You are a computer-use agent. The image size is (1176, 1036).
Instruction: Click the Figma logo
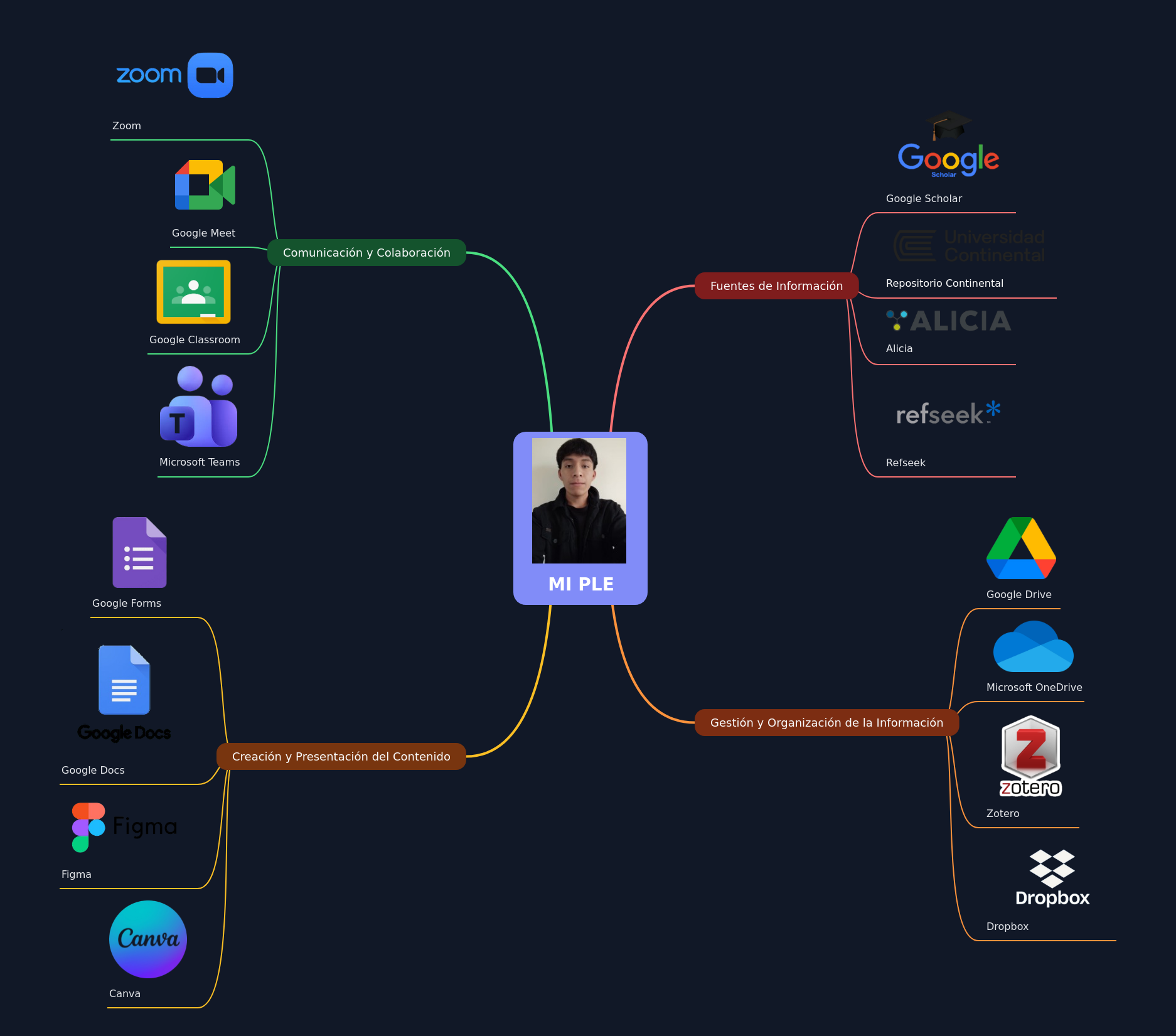(x=124, y=827)
